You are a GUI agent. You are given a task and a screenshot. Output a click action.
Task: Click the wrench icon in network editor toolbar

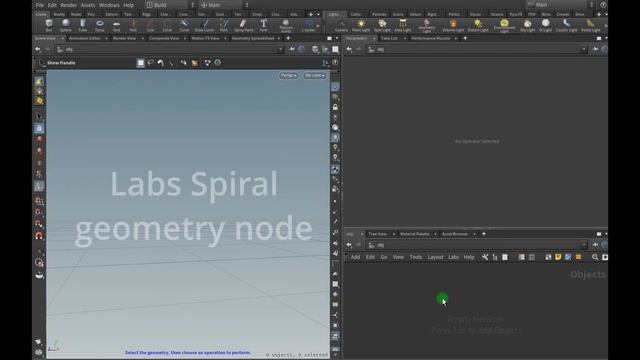click(485, 257)
